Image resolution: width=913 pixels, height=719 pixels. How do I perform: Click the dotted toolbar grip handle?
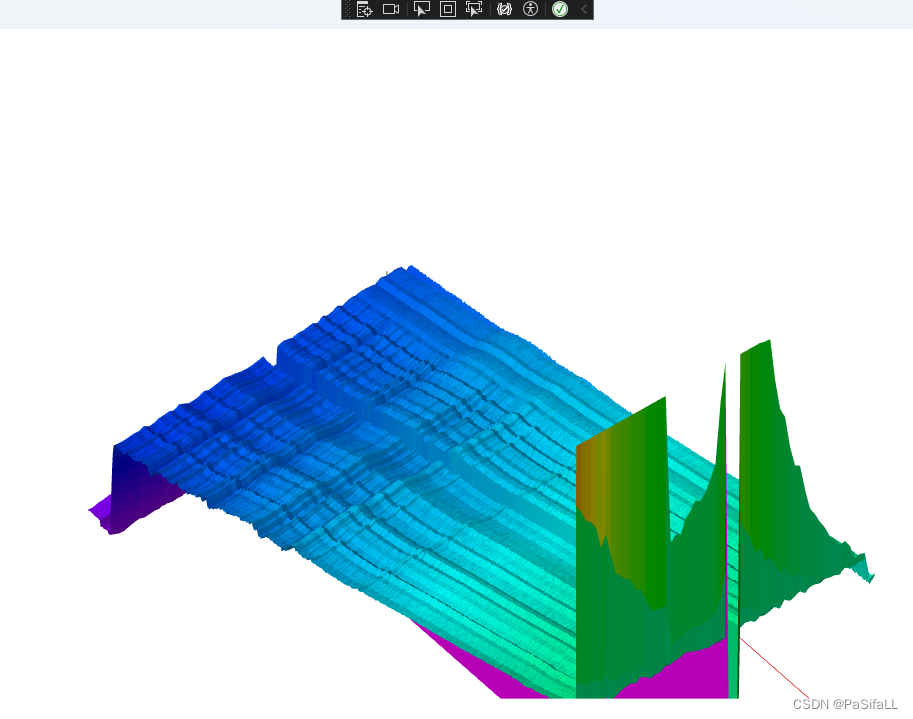coord(346,10)
